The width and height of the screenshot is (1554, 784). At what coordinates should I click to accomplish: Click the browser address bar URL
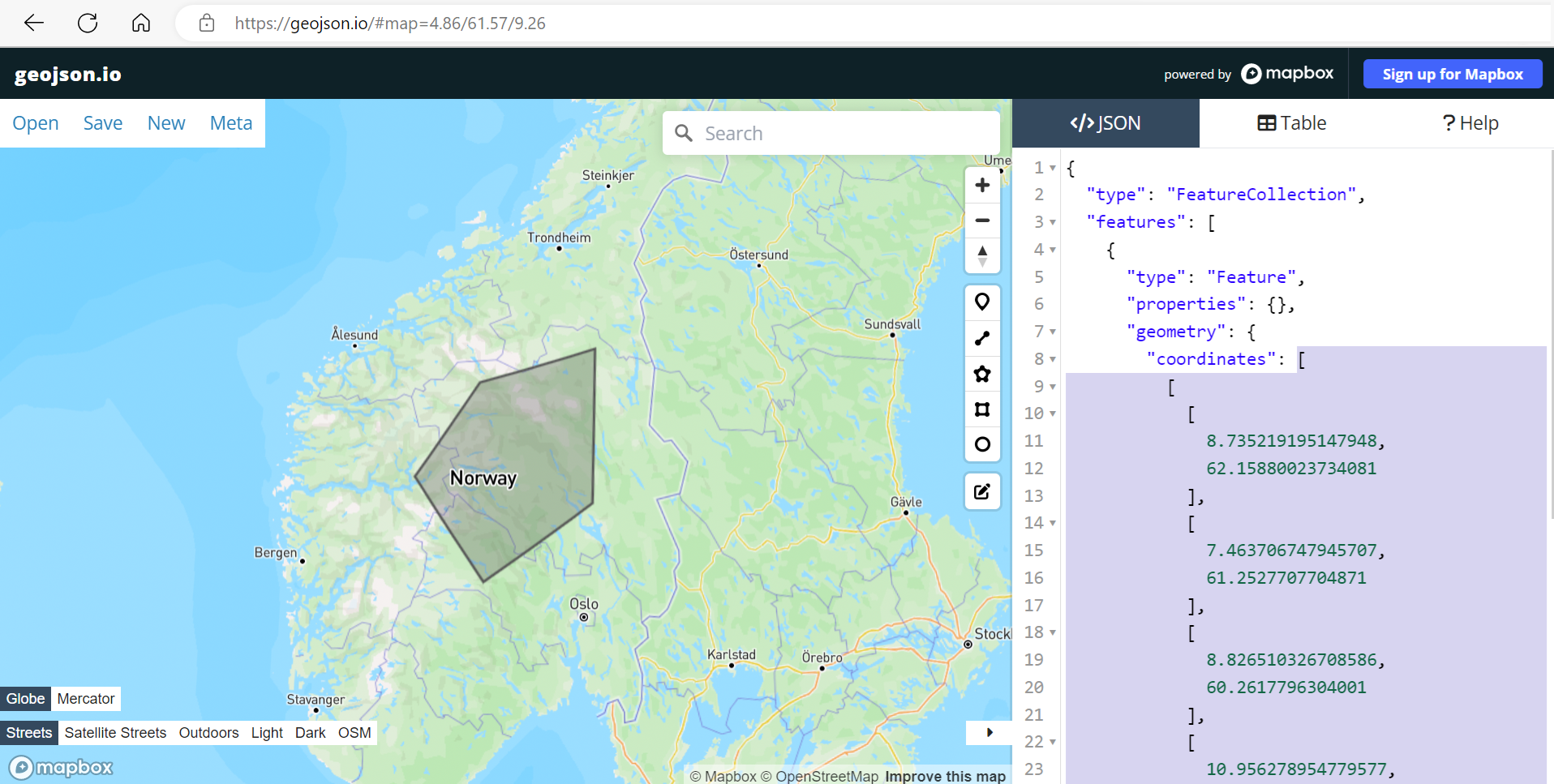click(390, 23)
